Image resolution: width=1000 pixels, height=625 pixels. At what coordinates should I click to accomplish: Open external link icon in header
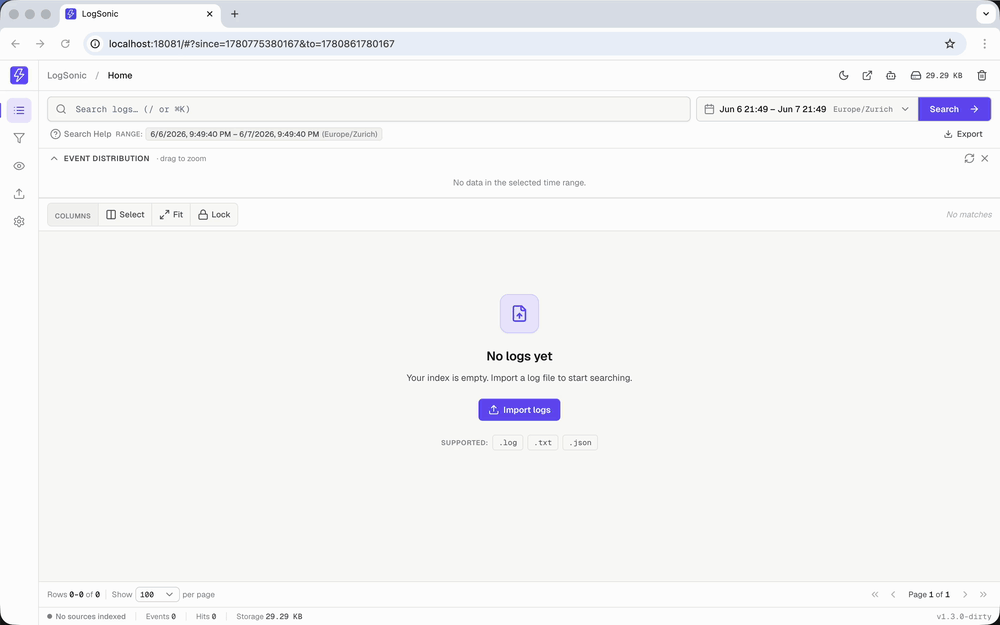[x=867, y=75]
